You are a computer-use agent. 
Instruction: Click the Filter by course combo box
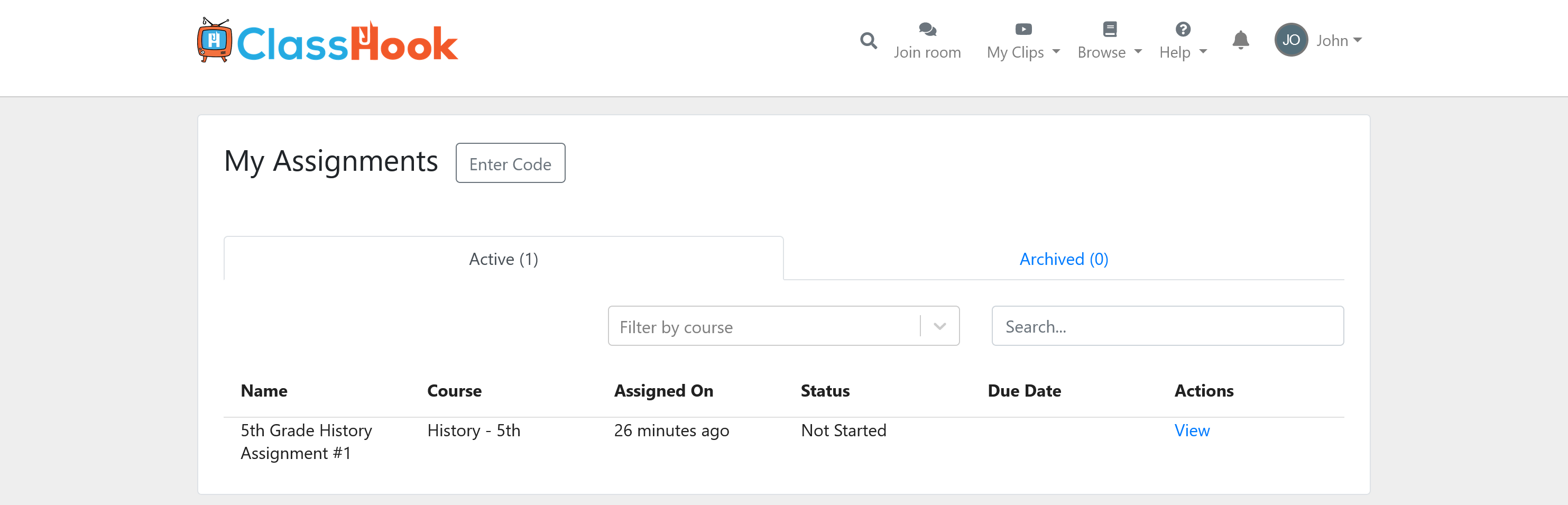tap(783, 326)
